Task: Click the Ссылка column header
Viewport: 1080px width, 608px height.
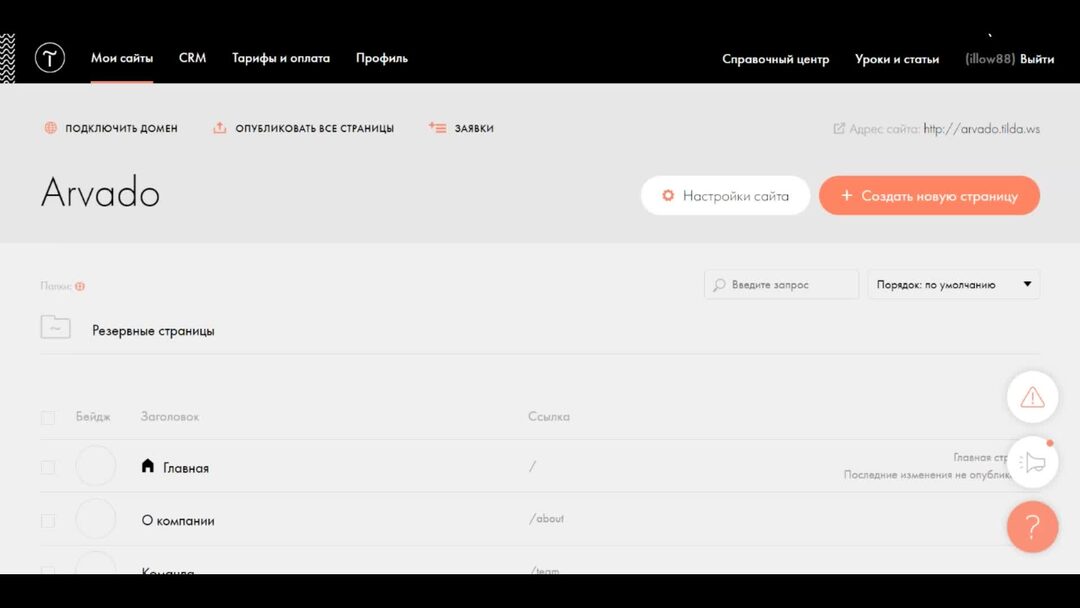Action: [549, 417]
